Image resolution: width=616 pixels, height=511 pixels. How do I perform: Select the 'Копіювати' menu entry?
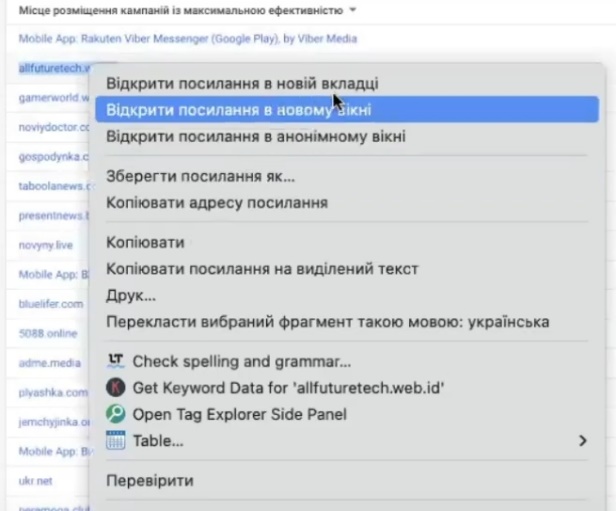pyautogui.click(x=145, y=243)
